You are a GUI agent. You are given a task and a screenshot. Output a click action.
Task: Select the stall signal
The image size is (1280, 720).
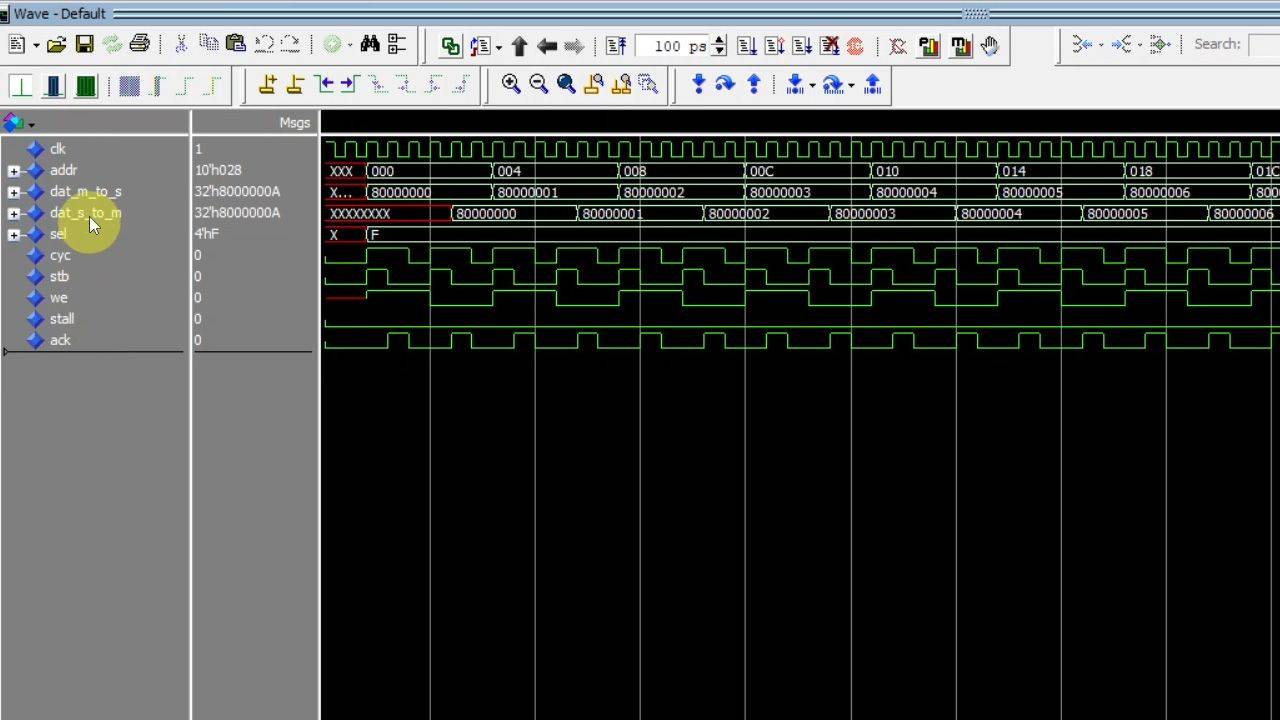[62, 318]
